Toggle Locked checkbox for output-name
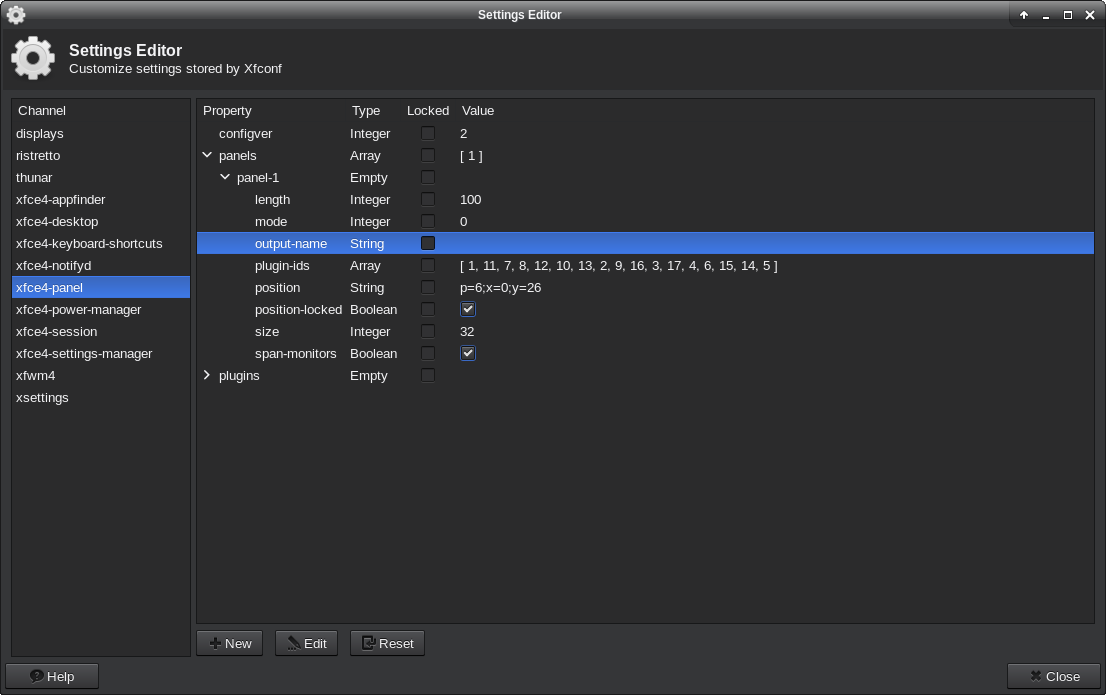1106x695 pixels. (x=428, y=243)
